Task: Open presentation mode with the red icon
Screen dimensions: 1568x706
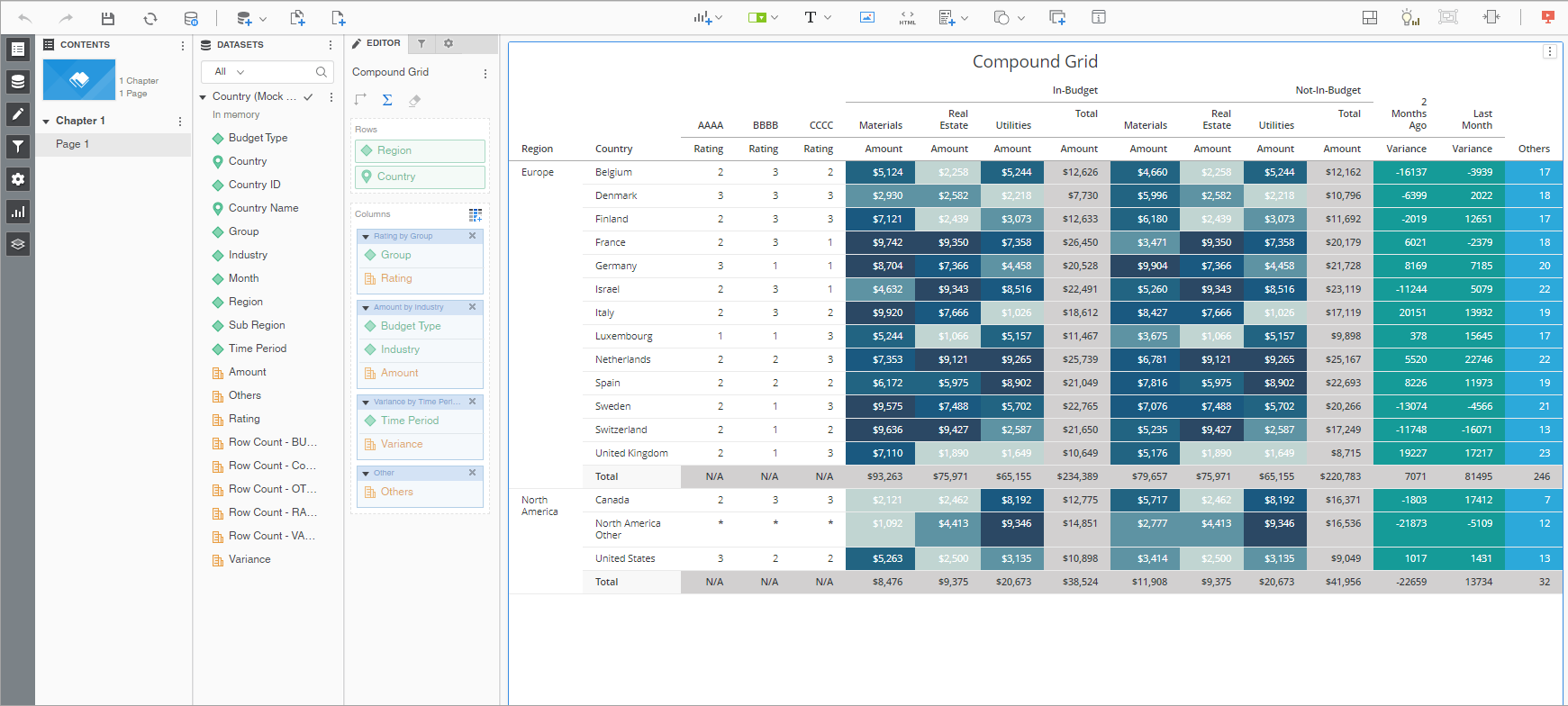Action: tap(1547, 17)
